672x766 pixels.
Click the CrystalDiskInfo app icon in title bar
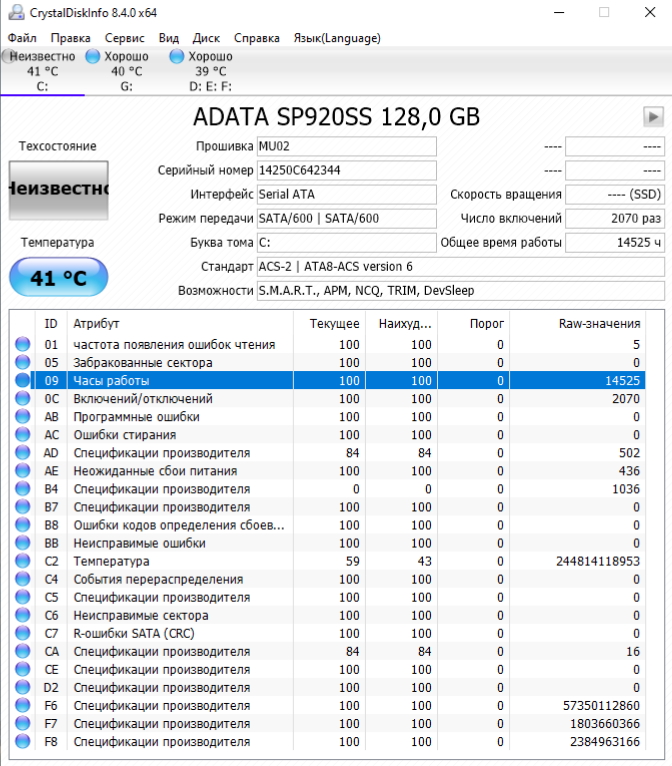[16, 12]
